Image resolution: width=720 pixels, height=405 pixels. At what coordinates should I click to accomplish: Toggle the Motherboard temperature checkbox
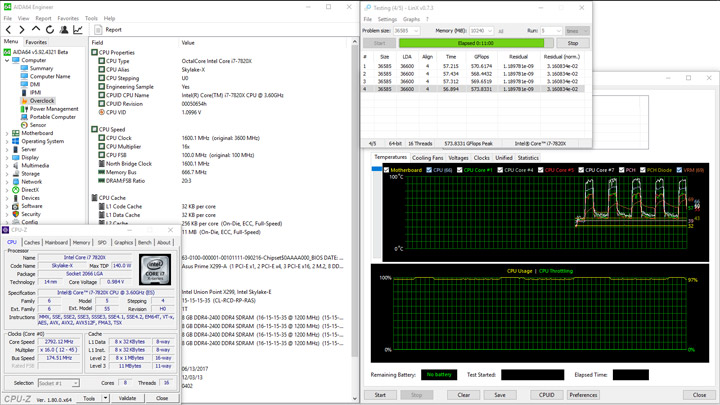387,170
